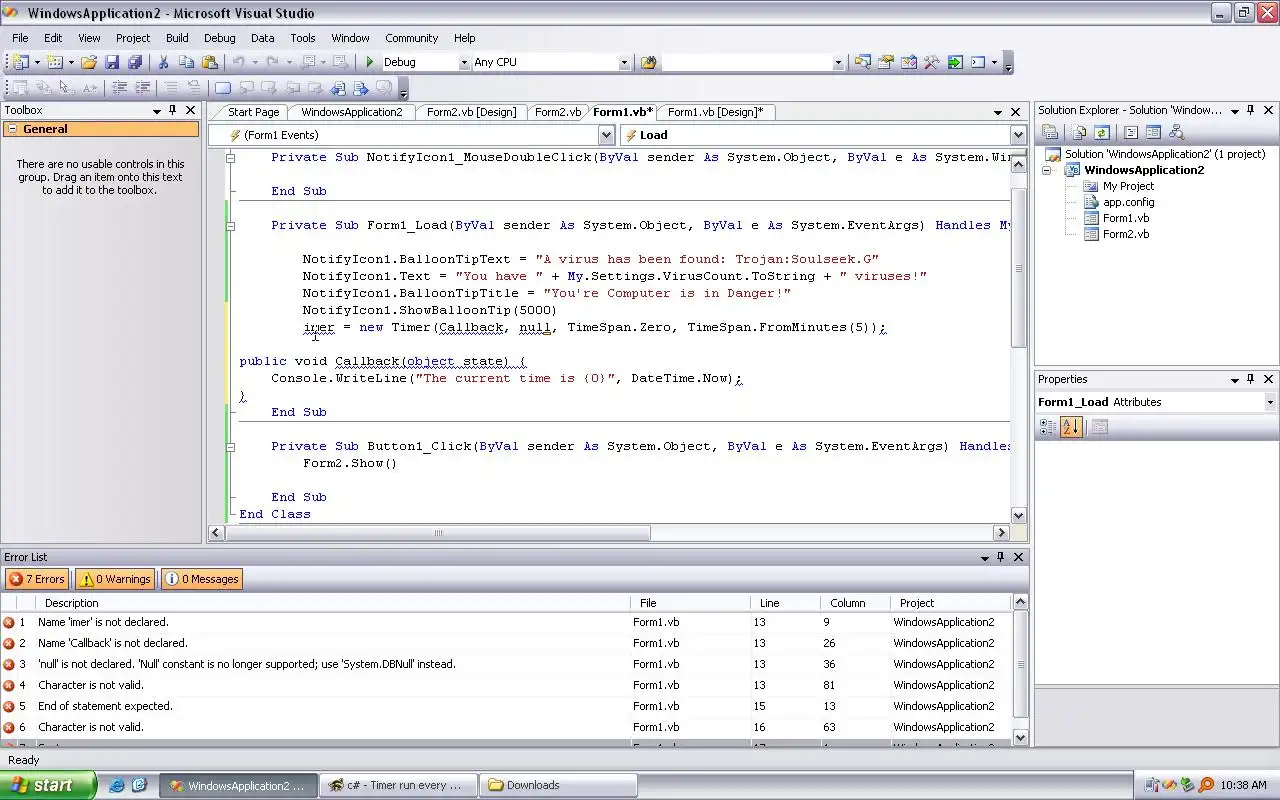Image resolution: width=1280 pixels, height=800 pixels.
Task: Click the Save All icon
Action: (135, 62)
